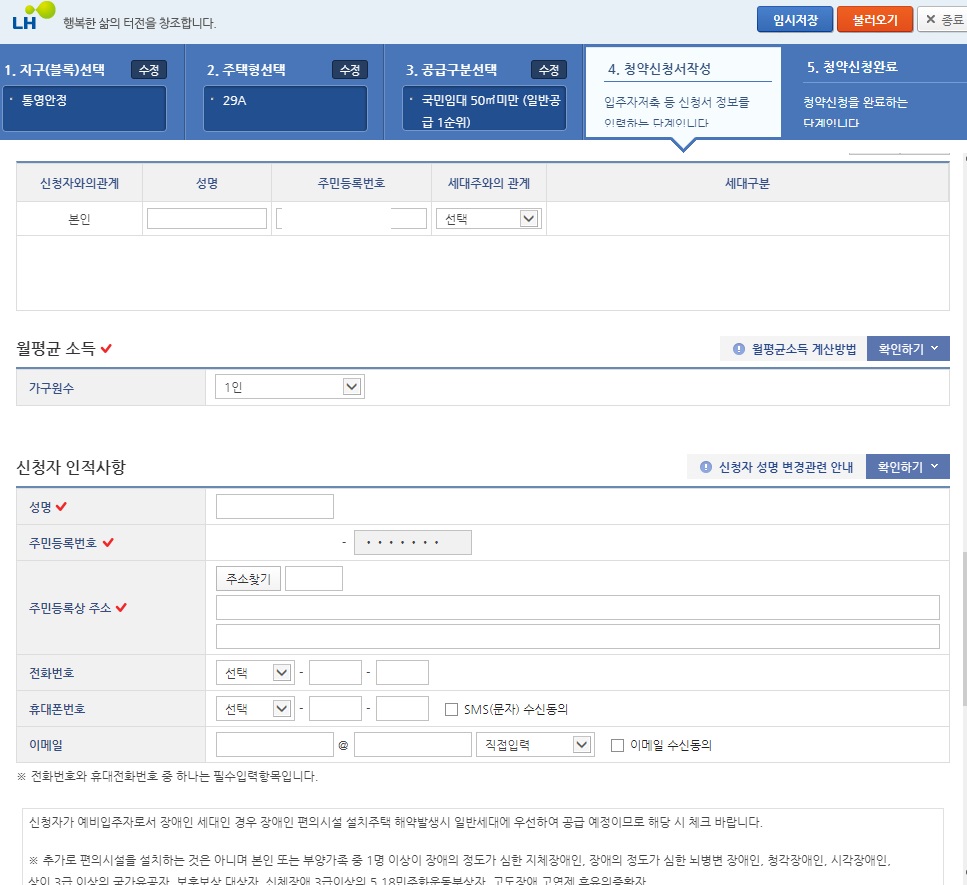Click the 임시저장 button to save temporarily
This screenshot has width=967, height=885.
click(x=794, y=19)
